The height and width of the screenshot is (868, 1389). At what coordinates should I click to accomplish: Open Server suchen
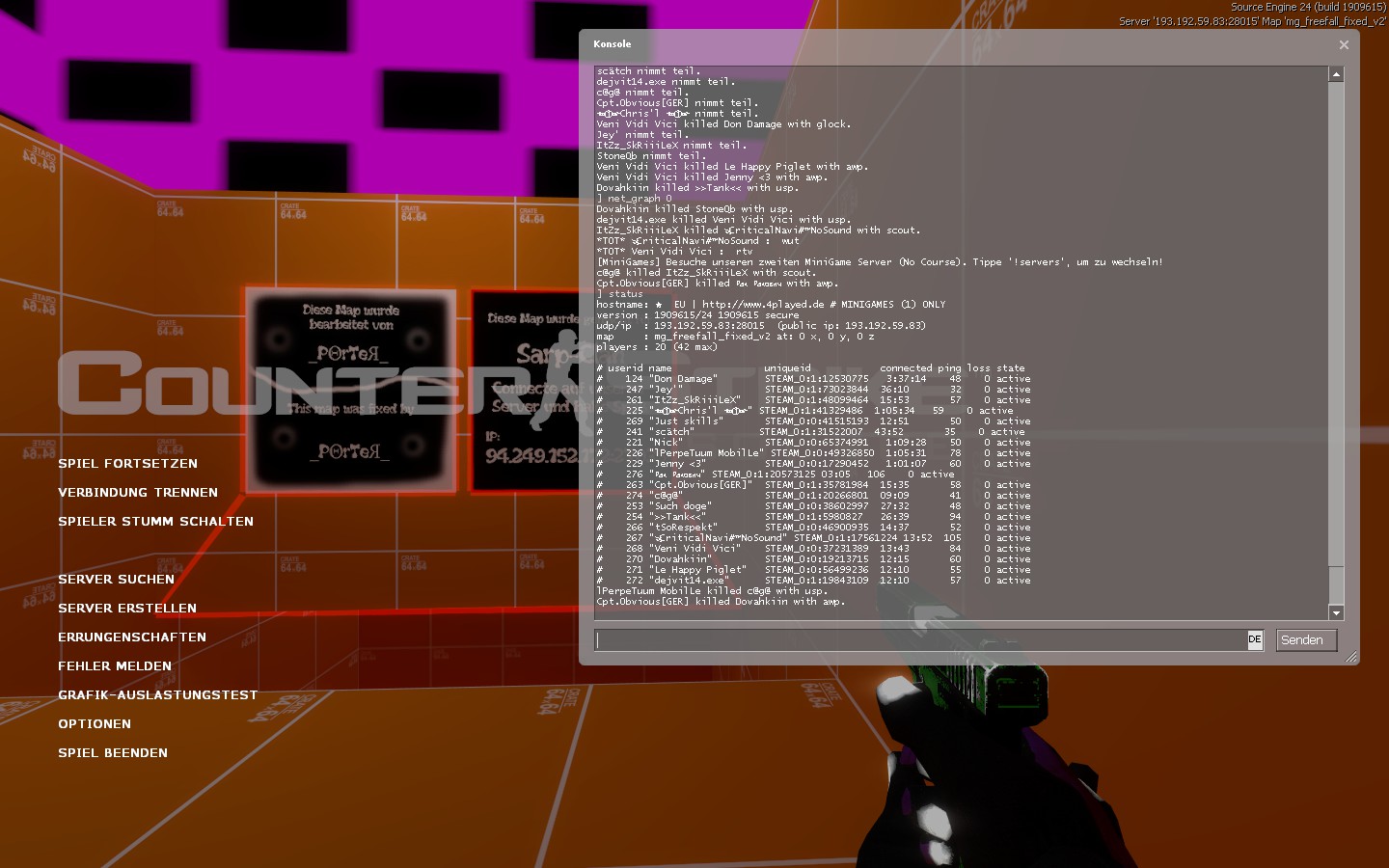116,580
